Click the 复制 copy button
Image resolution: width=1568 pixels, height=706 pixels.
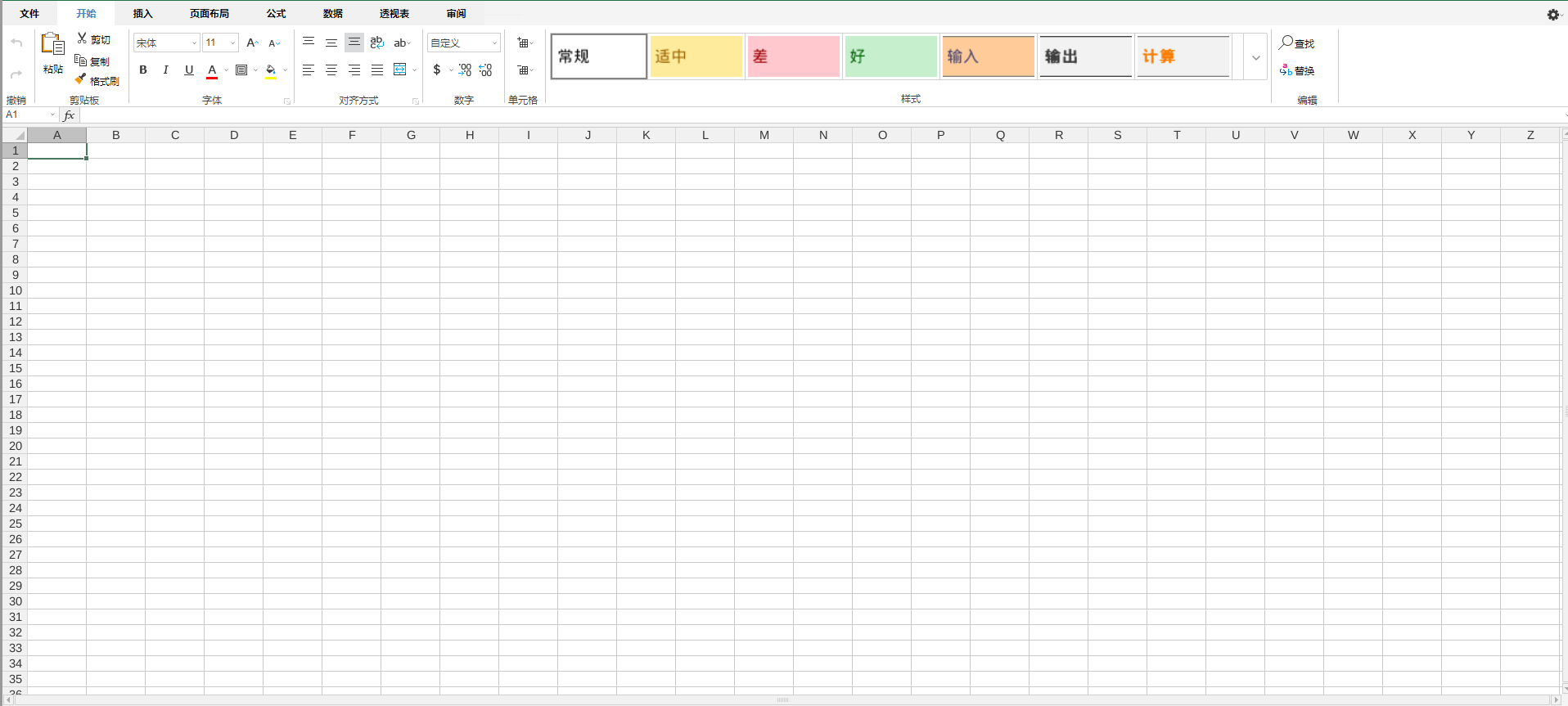92,61
